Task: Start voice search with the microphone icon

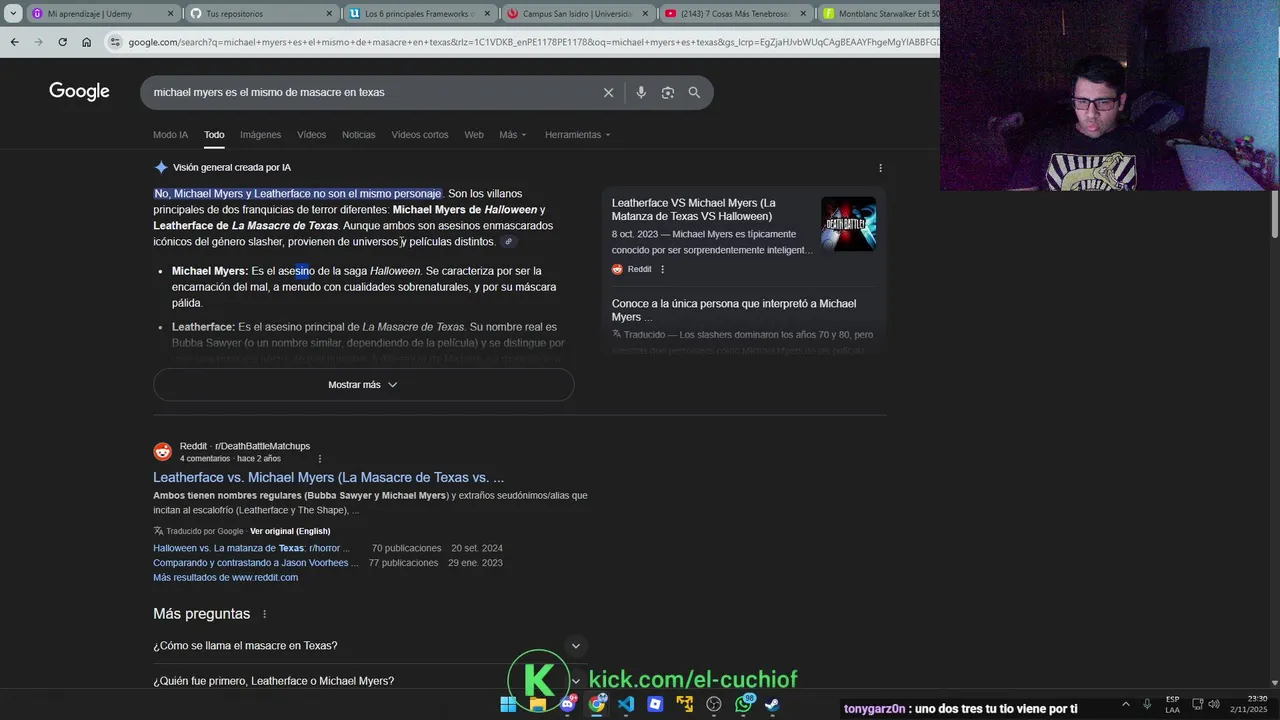Action: point(641,92)
